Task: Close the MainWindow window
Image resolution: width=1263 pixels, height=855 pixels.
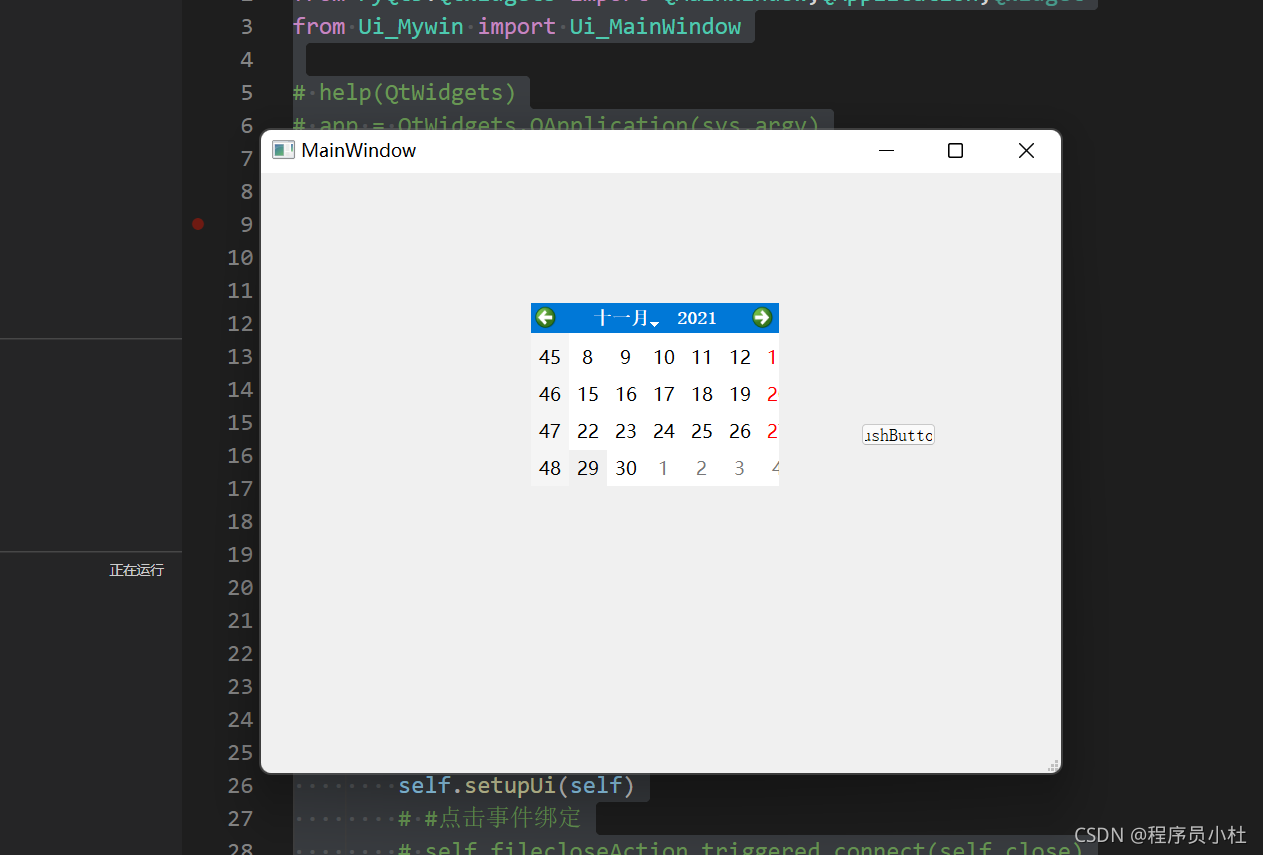Action: click(1026, 151)
